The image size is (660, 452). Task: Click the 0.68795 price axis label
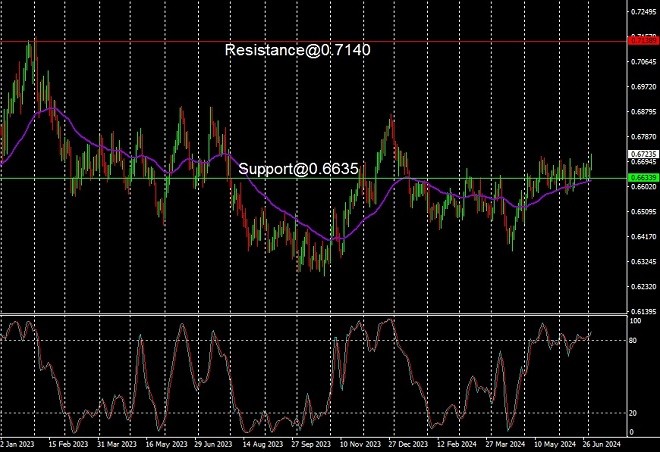coord(644,112)
